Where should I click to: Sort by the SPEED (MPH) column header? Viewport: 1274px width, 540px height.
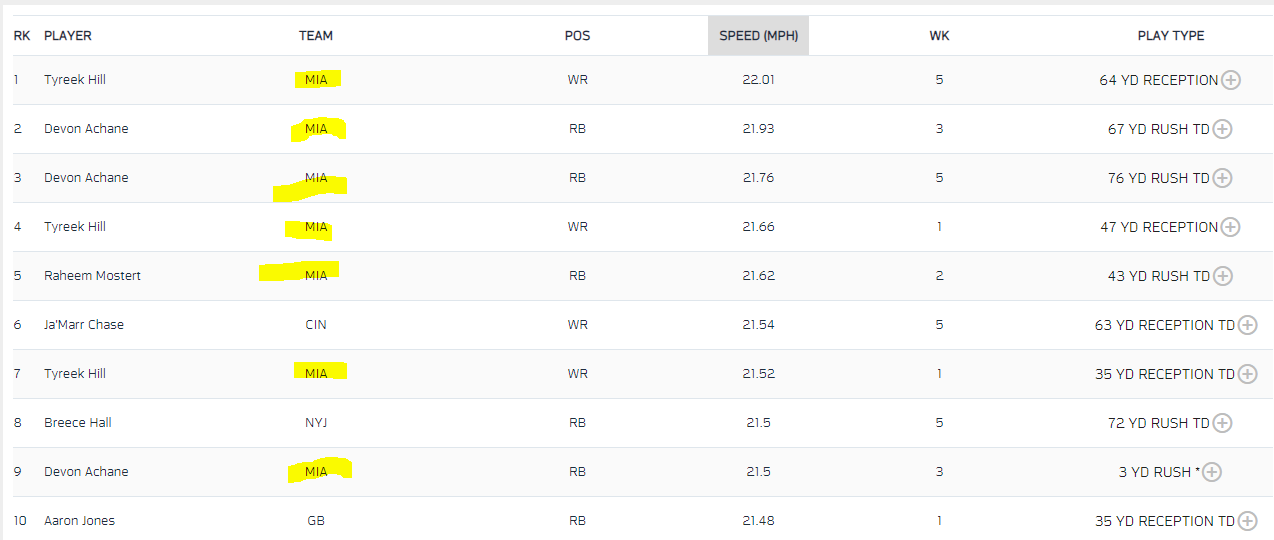click(758, 35)
